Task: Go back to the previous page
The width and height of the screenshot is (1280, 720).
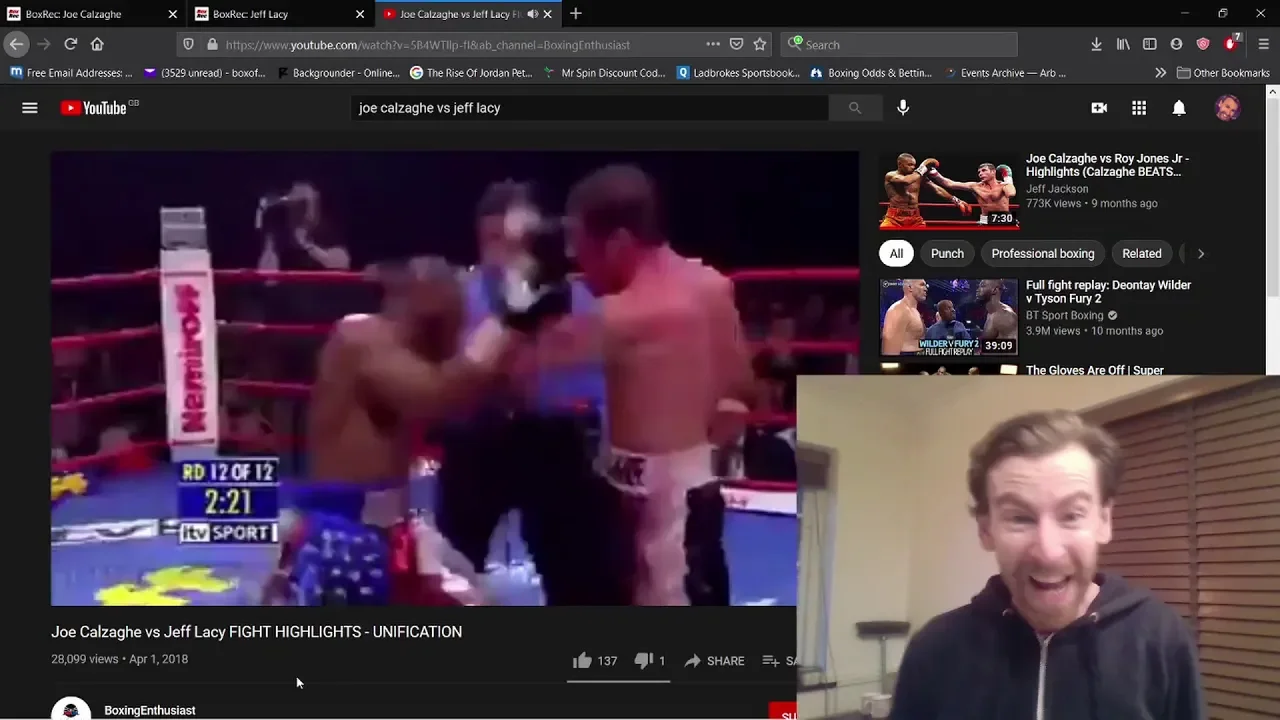Action: coord(16,44)
